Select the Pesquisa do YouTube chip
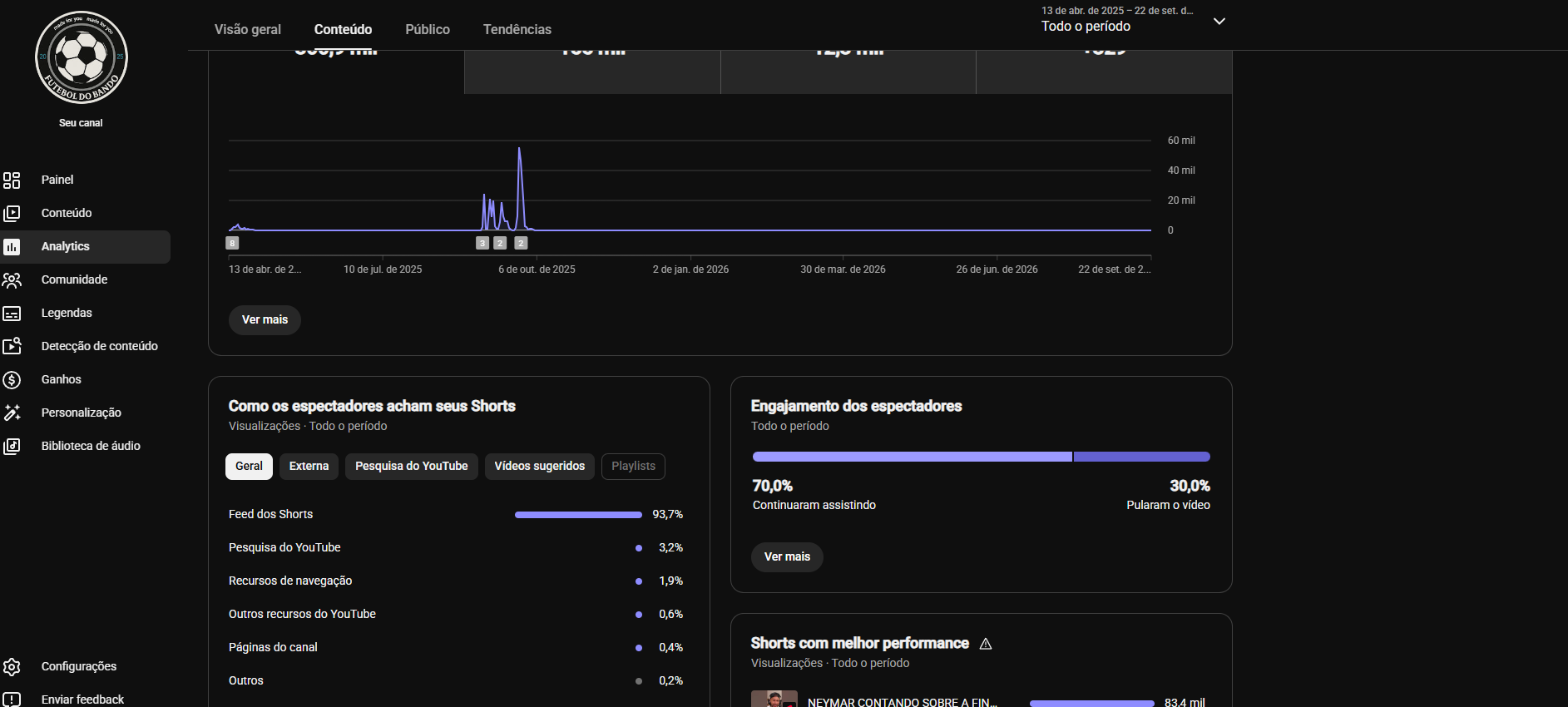This screenshot has height=707, width=1568. click(x=411, y=466)
